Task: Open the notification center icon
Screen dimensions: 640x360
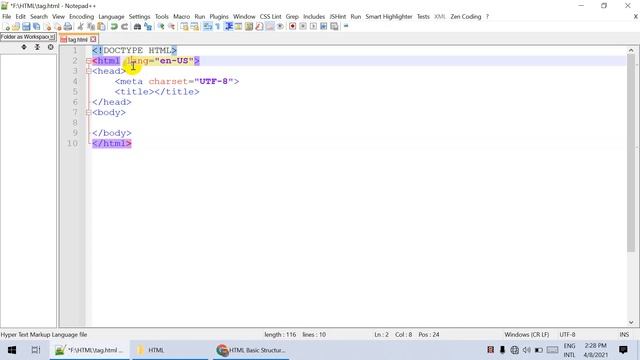Action: 623,350
